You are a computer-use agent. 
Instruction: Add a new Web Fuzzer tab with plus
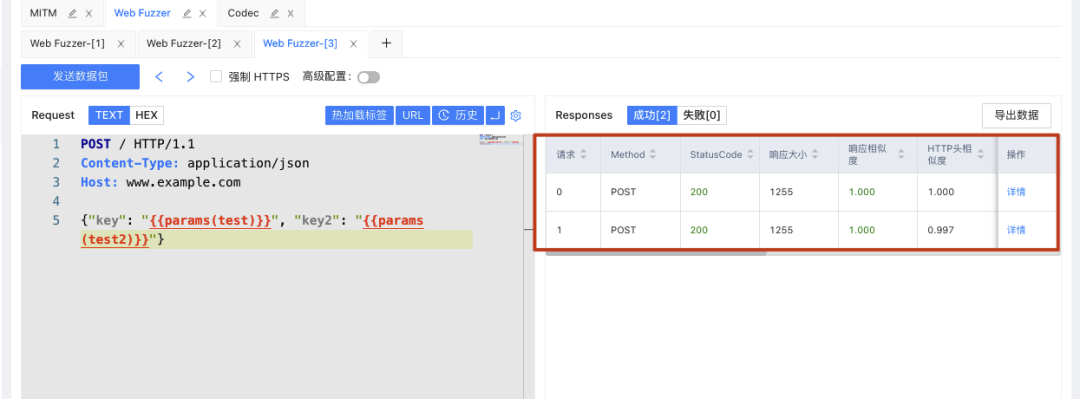[x=386, y=43]
